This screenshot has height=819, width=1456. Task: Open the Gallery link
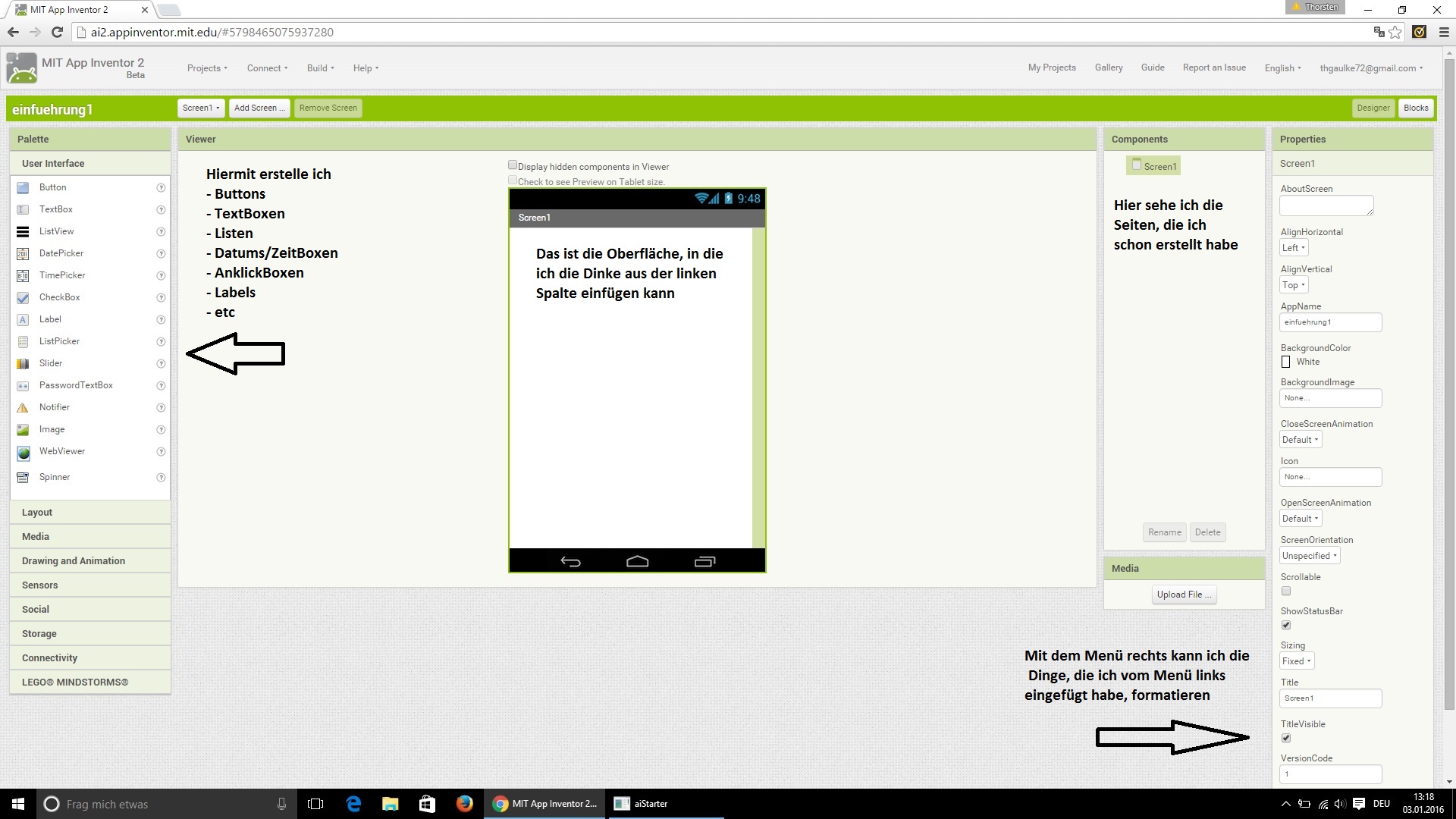pos(1109,67)
